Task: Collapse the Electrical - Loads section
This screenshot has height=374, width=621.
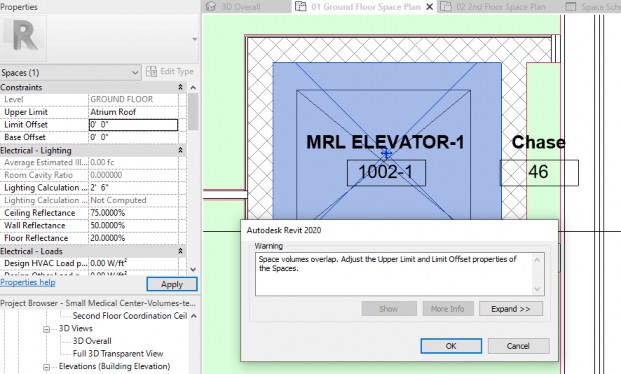Action: (180, 251)
